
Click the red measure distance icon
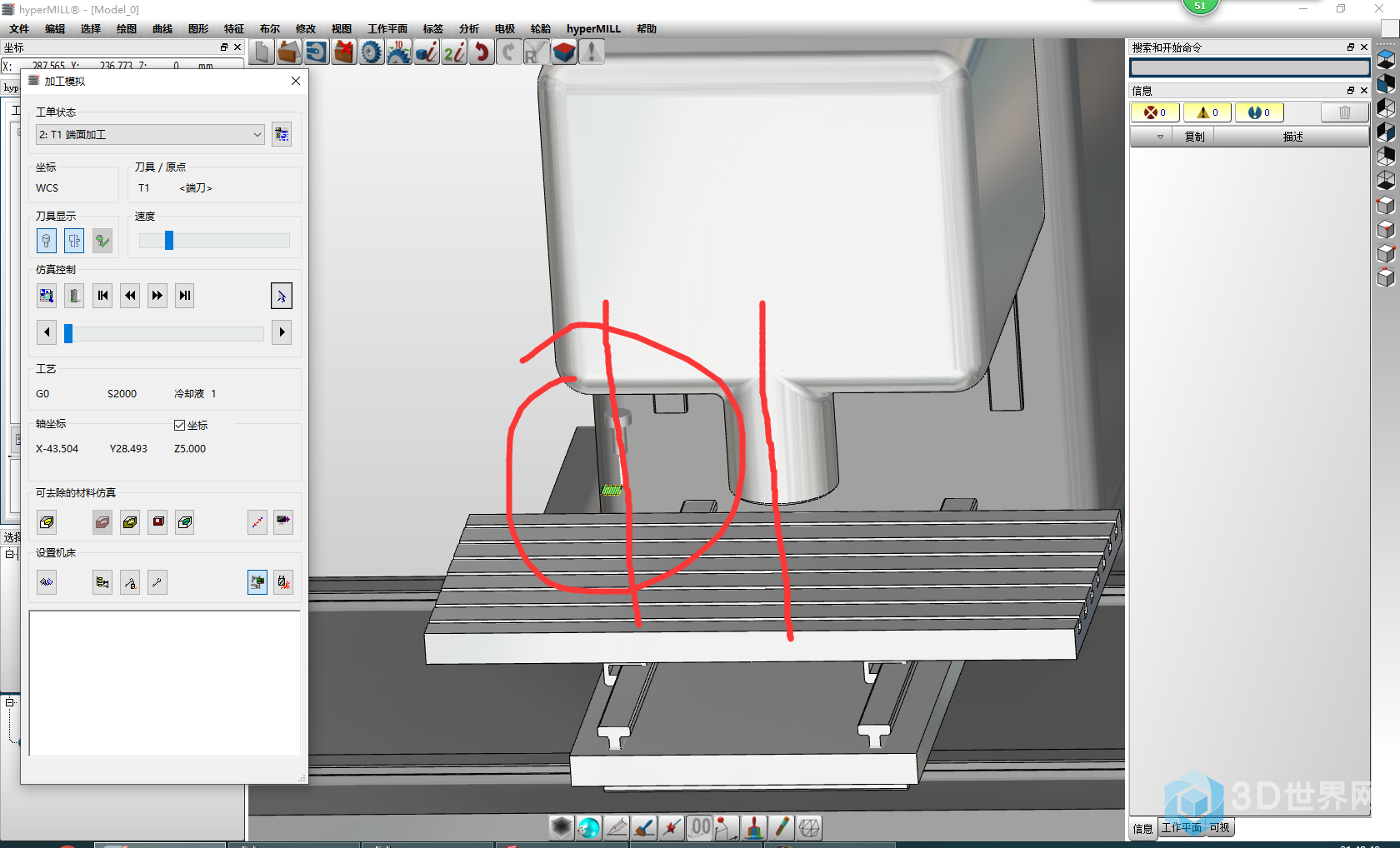pyautogui.click(x=257, y=522)
